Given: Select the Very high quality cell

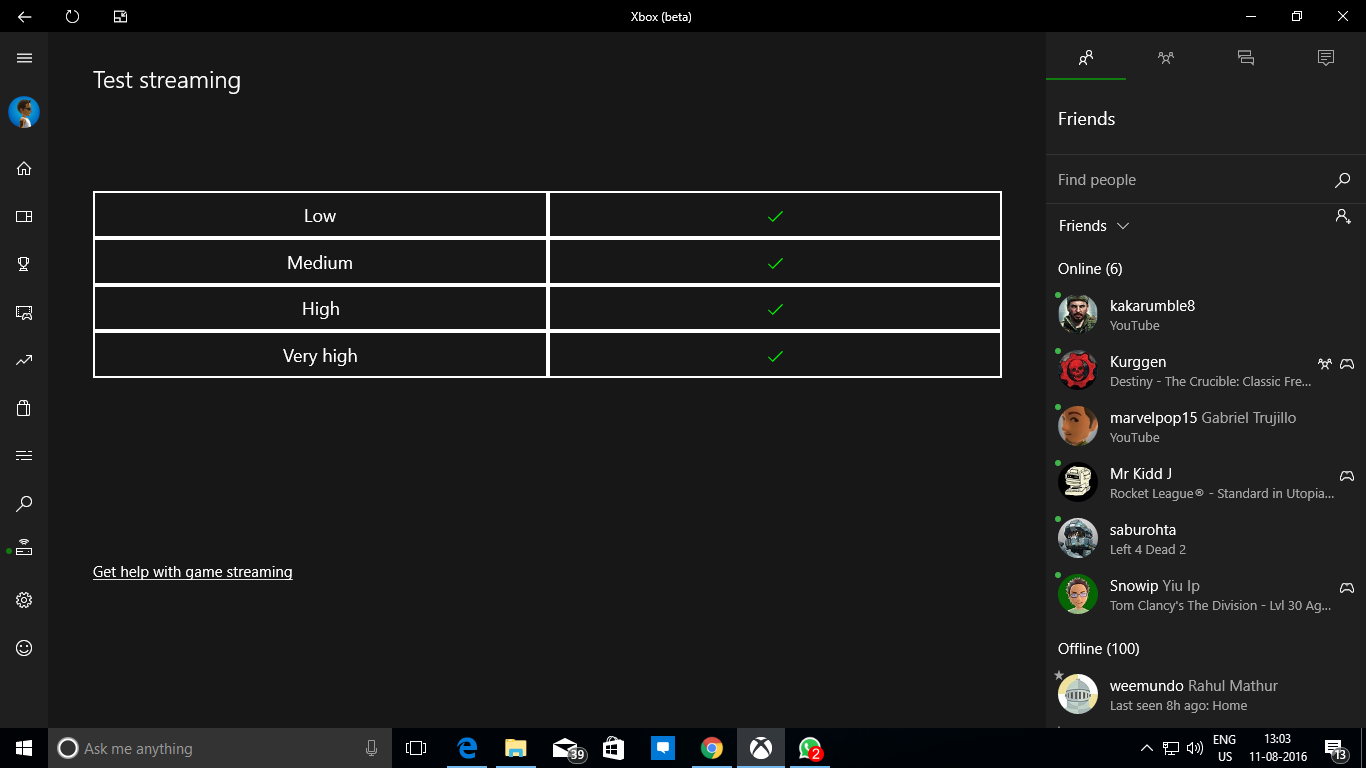Looking at the screenshot, I should [320, 355].
